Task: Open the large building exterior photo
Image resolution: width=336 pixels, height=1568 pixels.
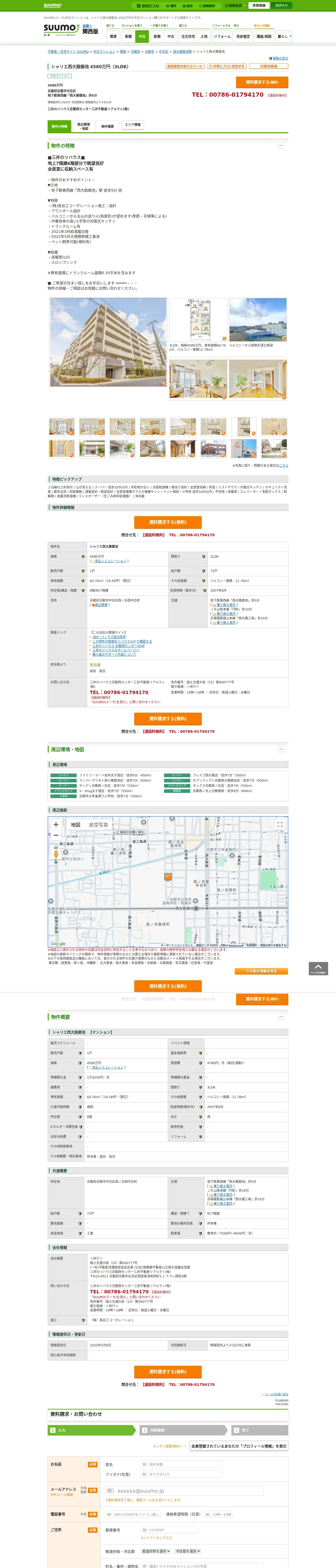Action: click(x=108, y=343)
